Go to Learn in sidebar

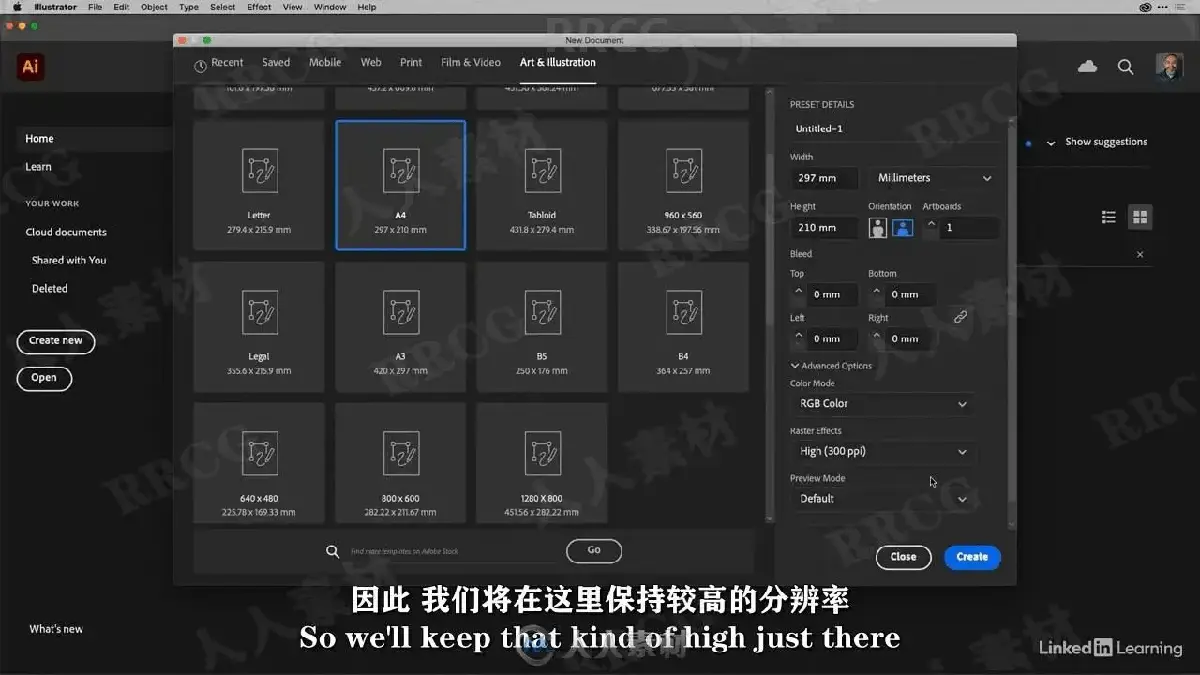click(38, 167)
